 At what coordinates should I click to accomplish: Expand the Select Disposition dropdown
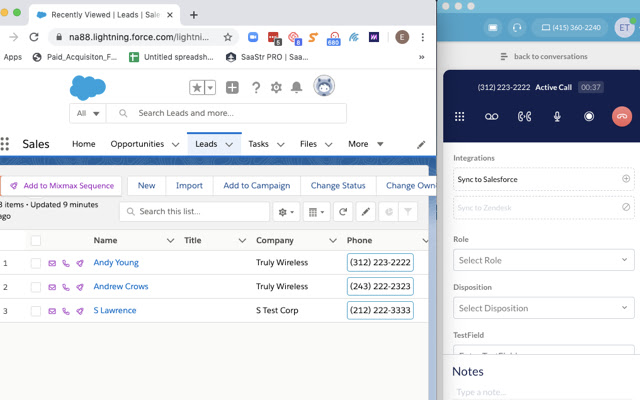click(543, 308)
